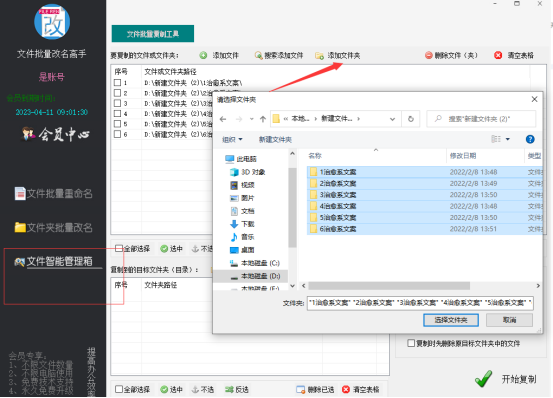Select 文档 in the navigation tree

click(242, 211)
